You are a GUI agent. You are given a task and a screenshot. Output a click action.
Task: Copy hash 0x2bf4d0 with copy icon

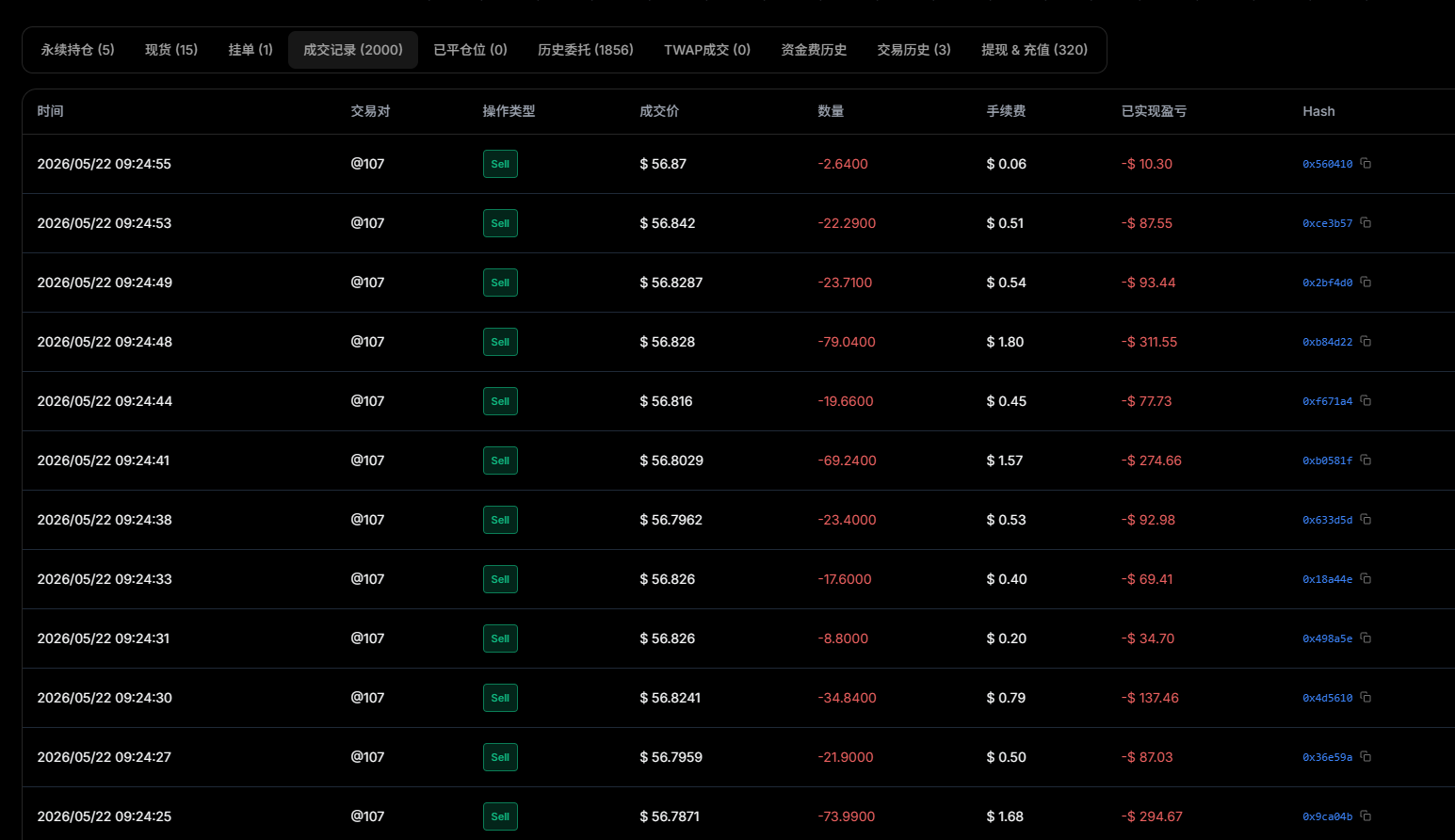tap(1366, 282)
